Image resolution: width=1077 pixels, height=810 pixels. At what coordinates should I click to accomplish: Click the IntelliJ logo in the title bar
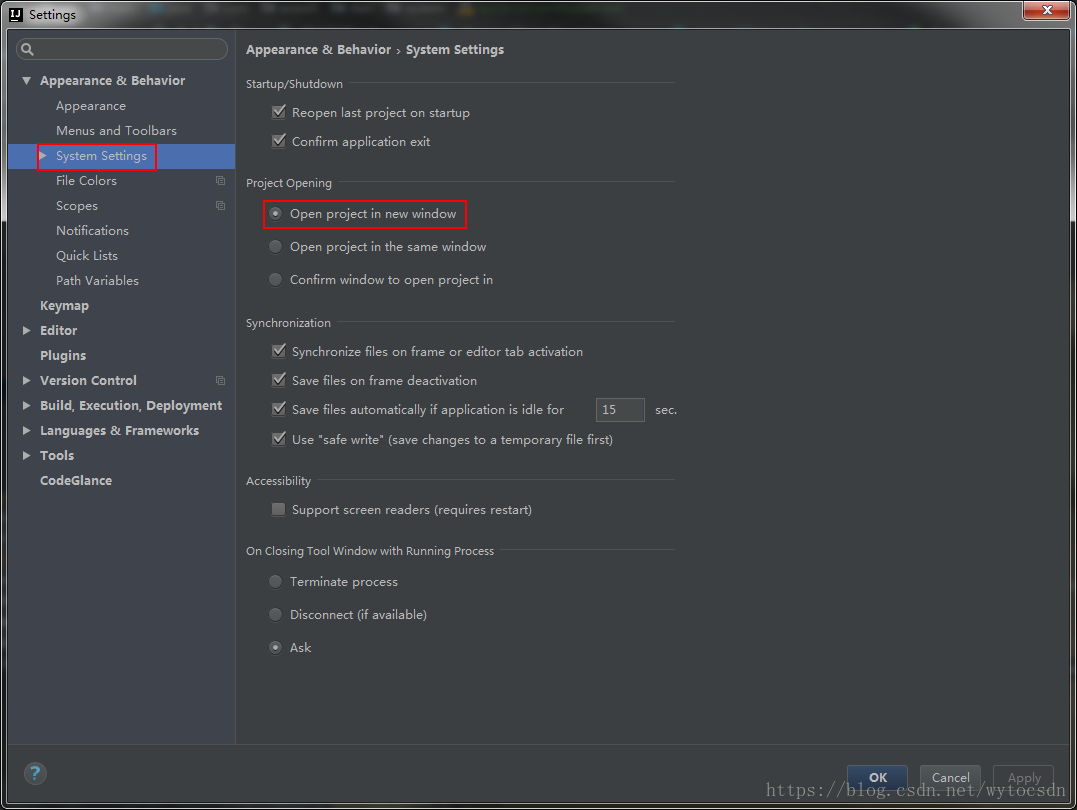[x=15, y=14]
